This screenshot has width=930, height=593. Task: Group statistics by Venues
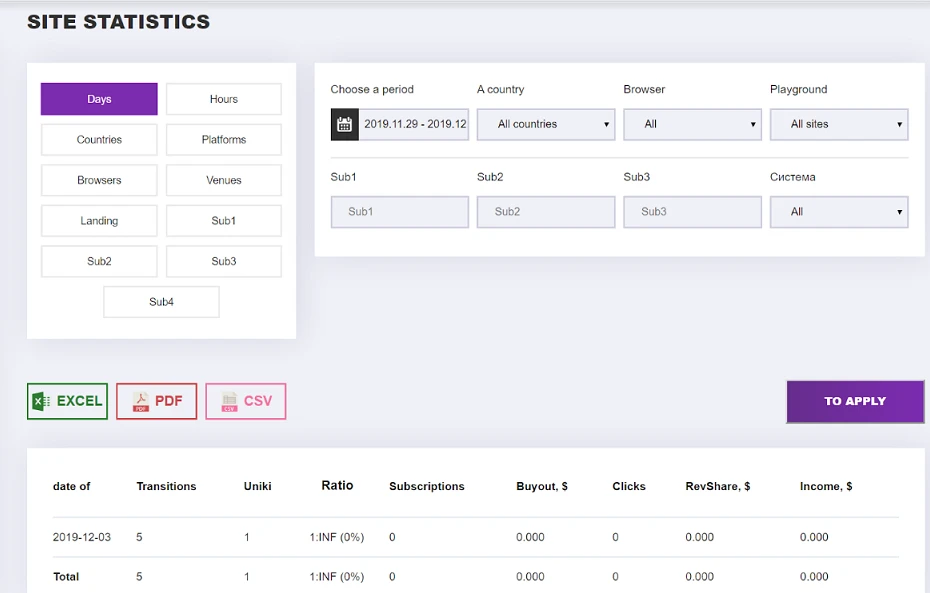click(224, 180)
